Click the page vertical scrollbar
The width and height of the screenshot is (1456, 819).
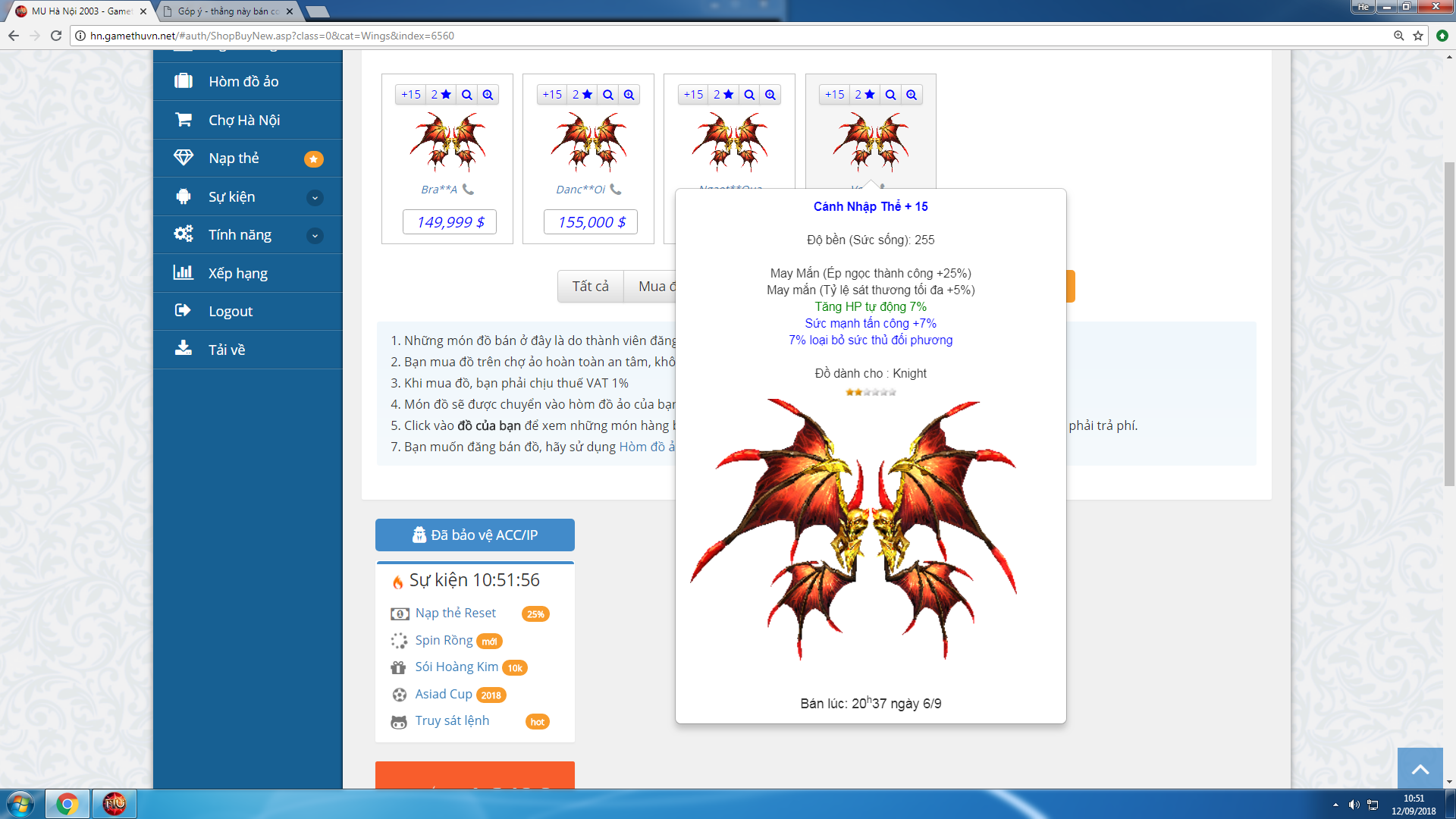point(1449,324)
